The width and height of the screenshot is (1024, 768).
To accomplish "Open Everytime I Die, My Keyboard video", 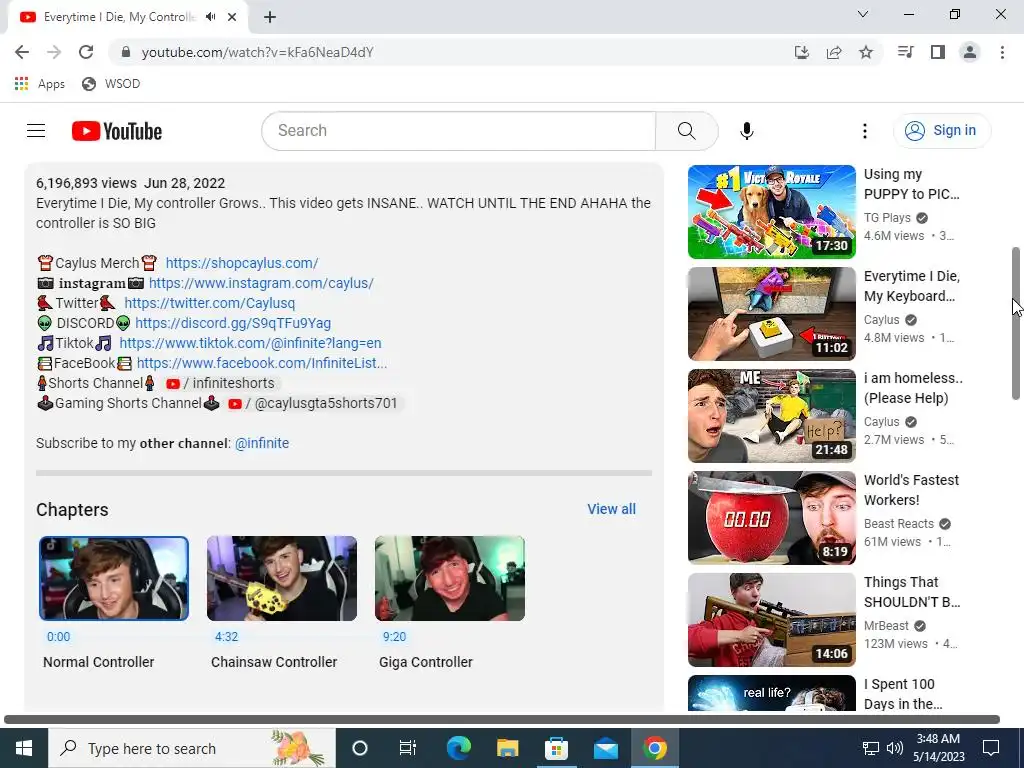I will (x=772, y=313).
